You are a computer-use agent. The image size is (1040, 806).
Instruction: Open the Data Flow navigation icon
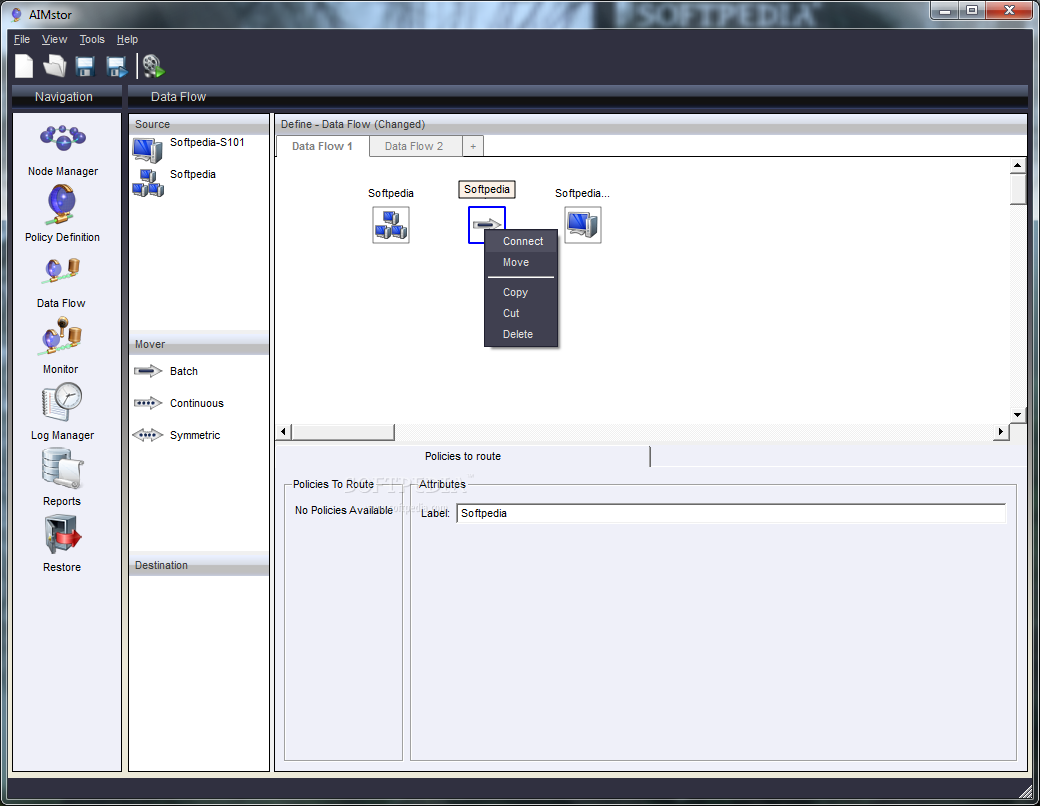pos(62,270)
